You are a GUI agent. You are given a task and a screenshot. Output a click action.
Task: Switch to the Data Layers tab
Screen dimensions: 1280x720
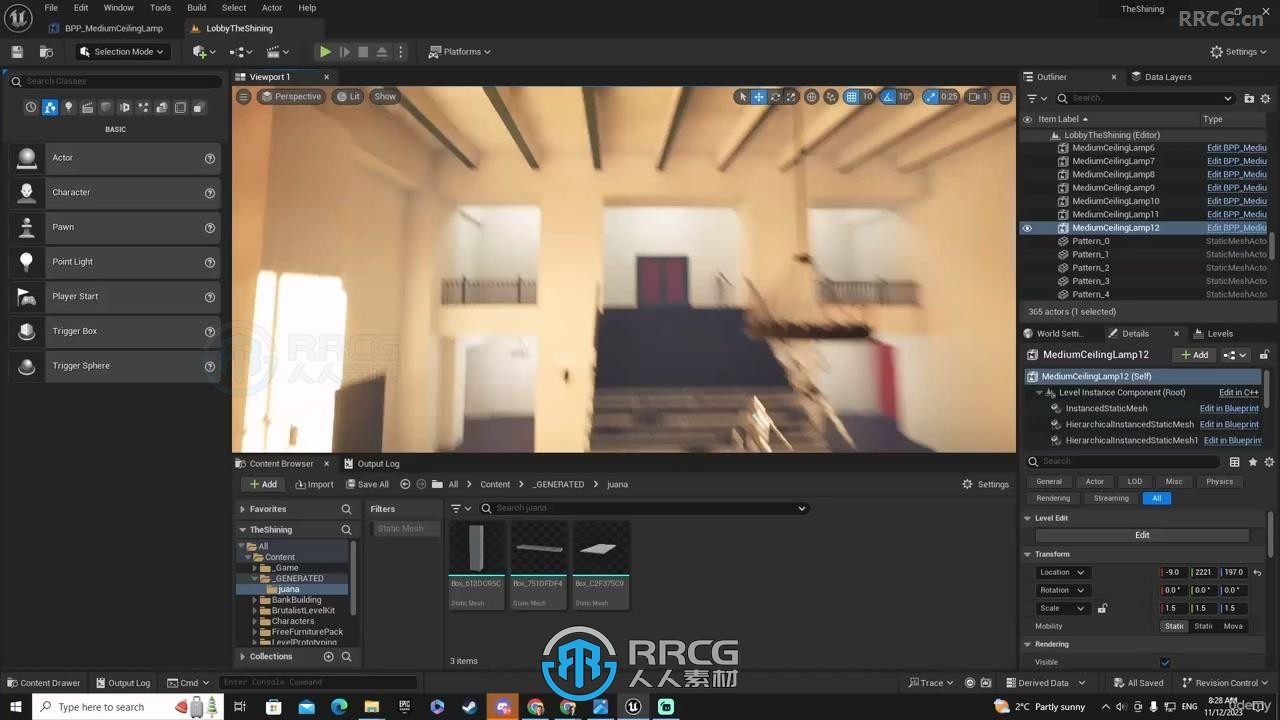[x=1161, y=77]
